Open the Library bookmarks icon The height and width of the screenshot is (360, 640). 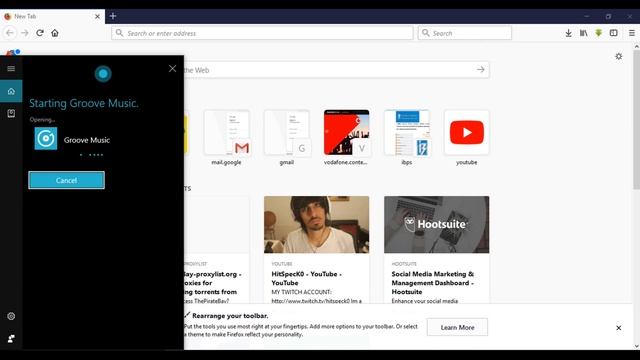click(x=584, y=33)
